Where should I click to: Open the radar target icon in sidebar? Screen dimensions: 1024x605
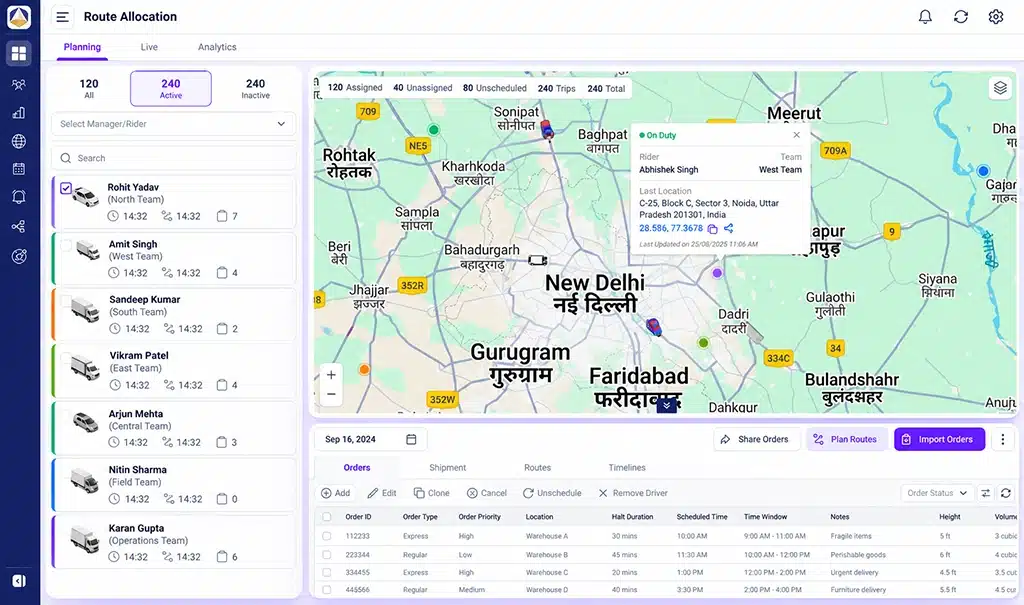[19, 256]
